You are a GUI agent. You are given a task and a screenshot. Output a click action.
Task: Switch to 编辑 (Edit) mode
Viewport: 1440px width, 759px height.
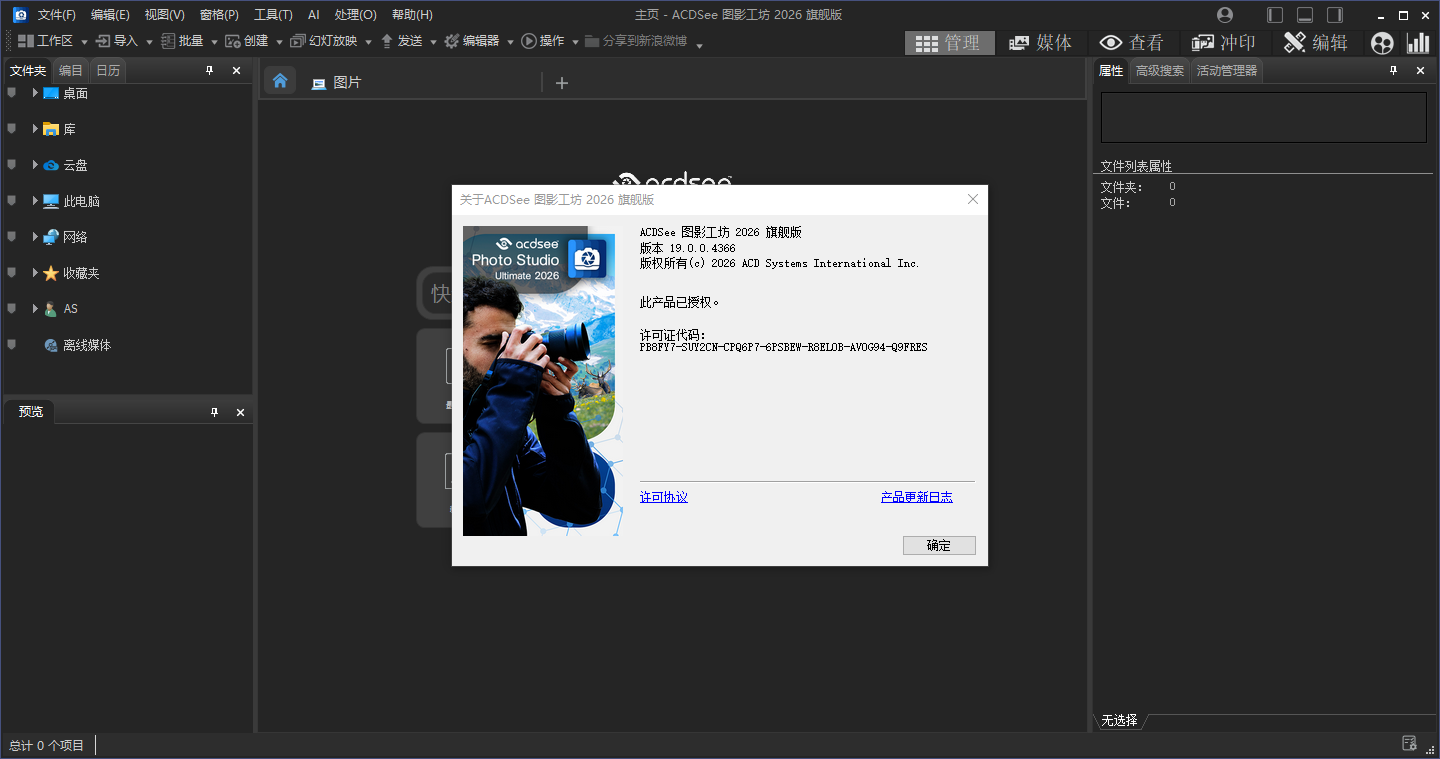(1316, 42)
